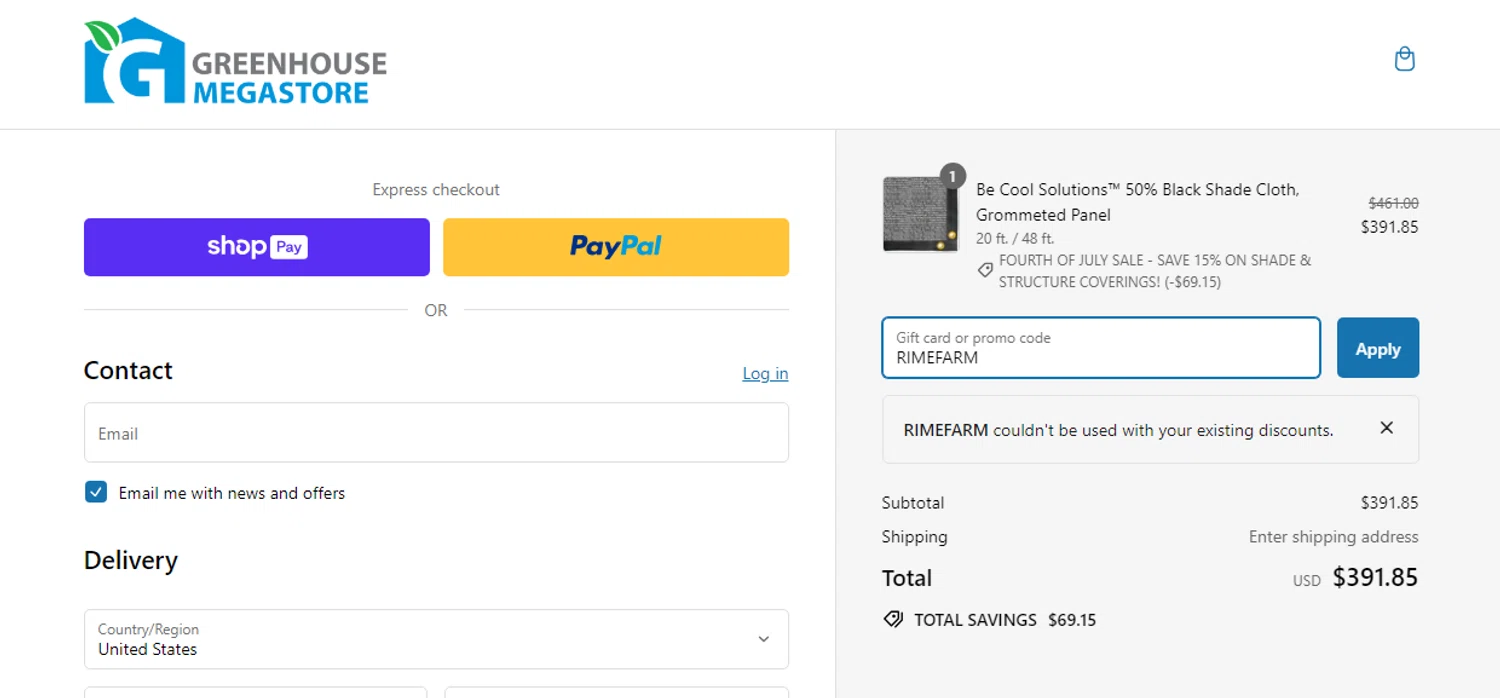This screenshot has height=698, width=1500.
Task: Focus the Email input field
Action: coord(436,433)
